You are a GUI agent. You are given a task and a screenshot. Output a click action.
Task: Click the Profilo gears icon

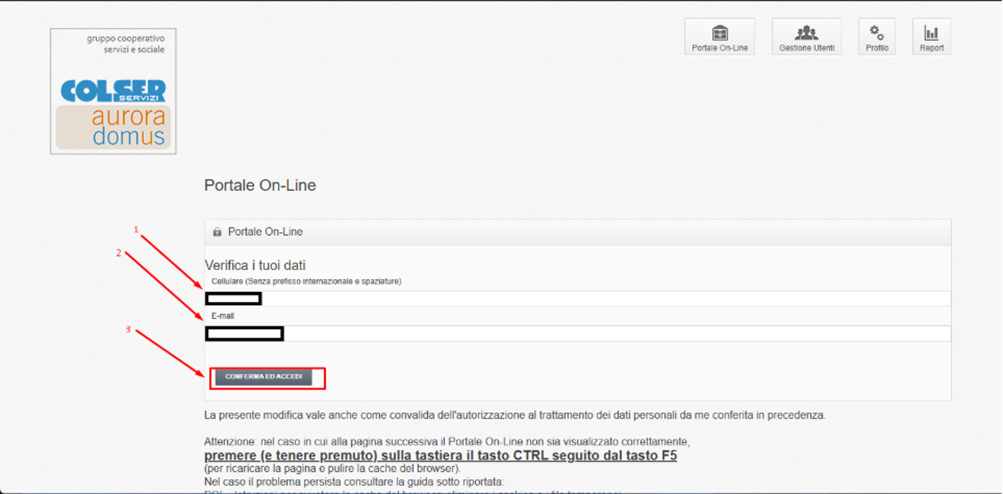(876, 32)
